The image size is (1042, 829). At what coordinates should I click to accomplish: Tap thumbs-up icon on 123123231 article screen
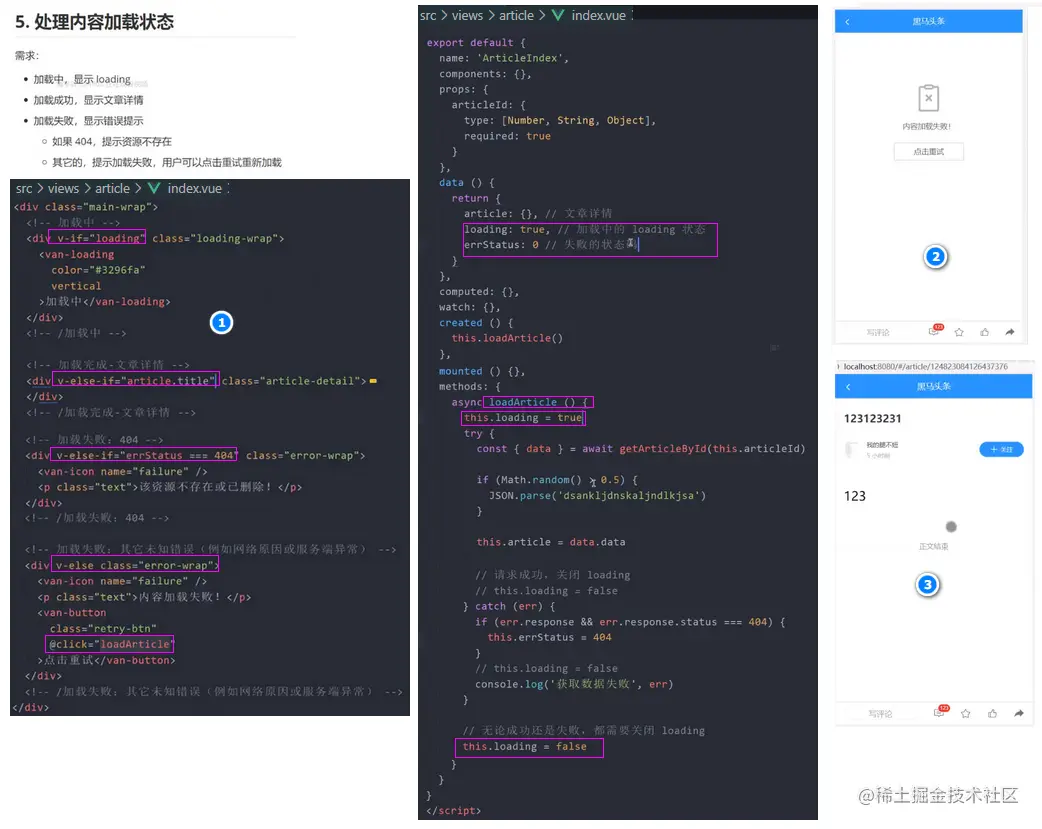(992, 713)
